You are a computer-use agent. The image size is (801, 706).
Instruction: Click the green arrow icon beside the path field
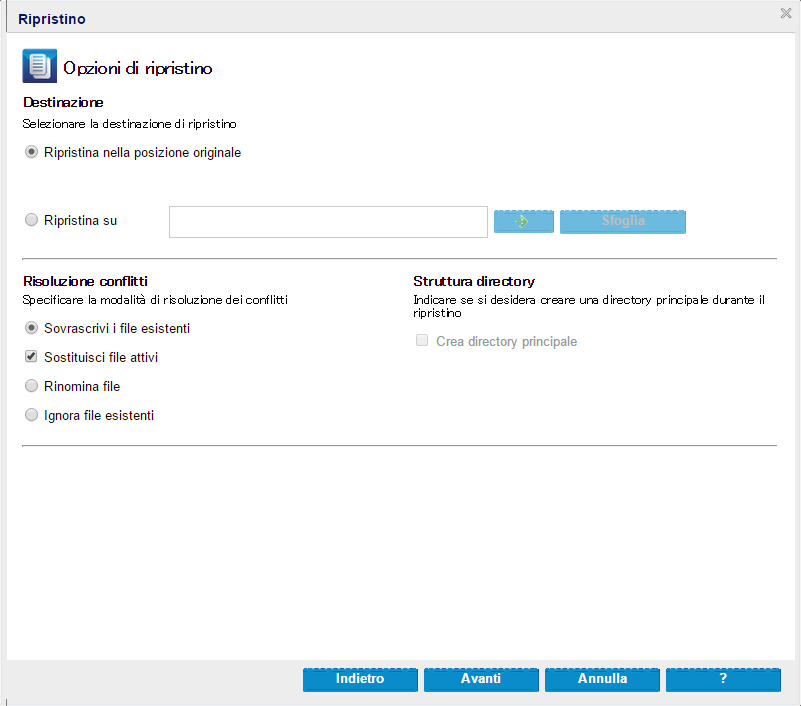[523, 221]
